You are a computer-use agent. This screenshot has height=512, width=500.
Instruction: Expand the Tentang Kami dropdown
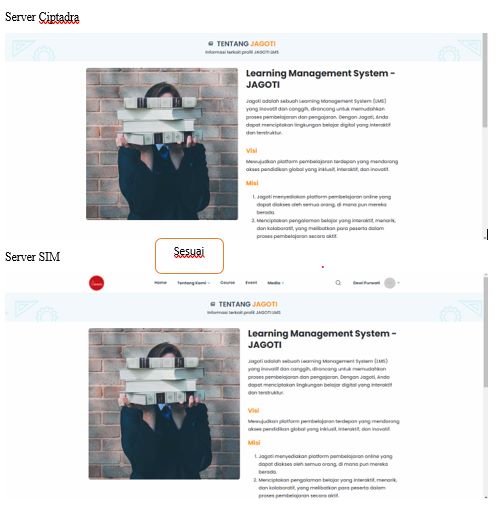[x=193, y=283]
